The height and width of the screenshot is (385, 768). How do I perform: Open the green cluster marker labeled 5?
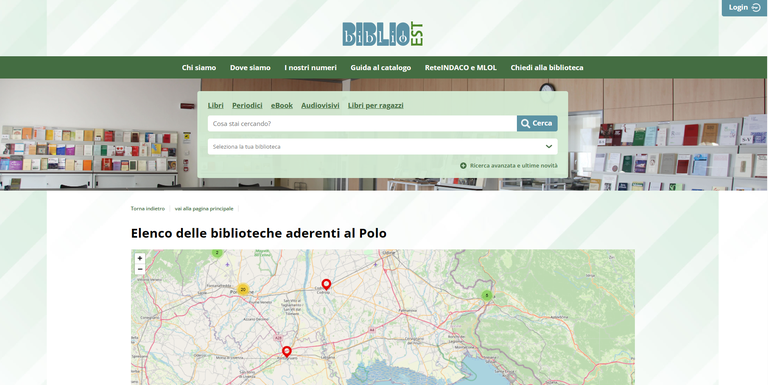pos(486,295)
